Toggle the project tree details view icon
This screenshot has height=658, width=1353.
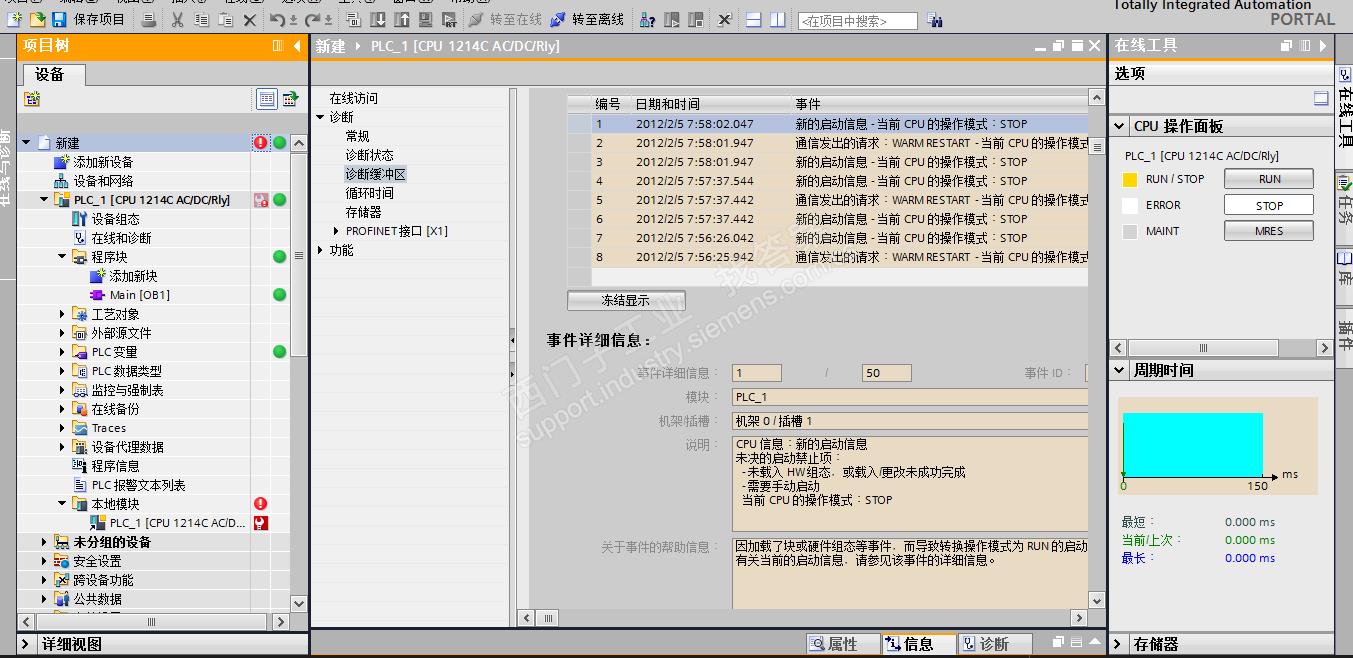(x=266, y=98)
